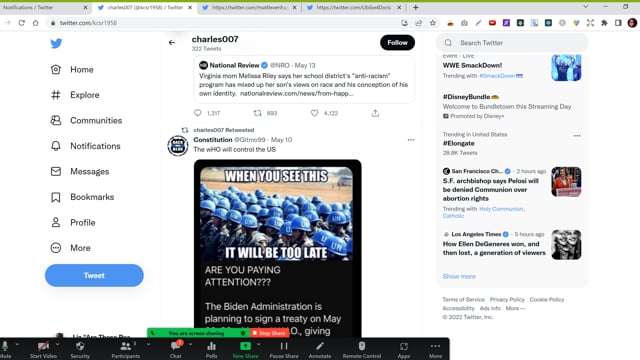Retweet the National Review tweet

tap(258, 113)
